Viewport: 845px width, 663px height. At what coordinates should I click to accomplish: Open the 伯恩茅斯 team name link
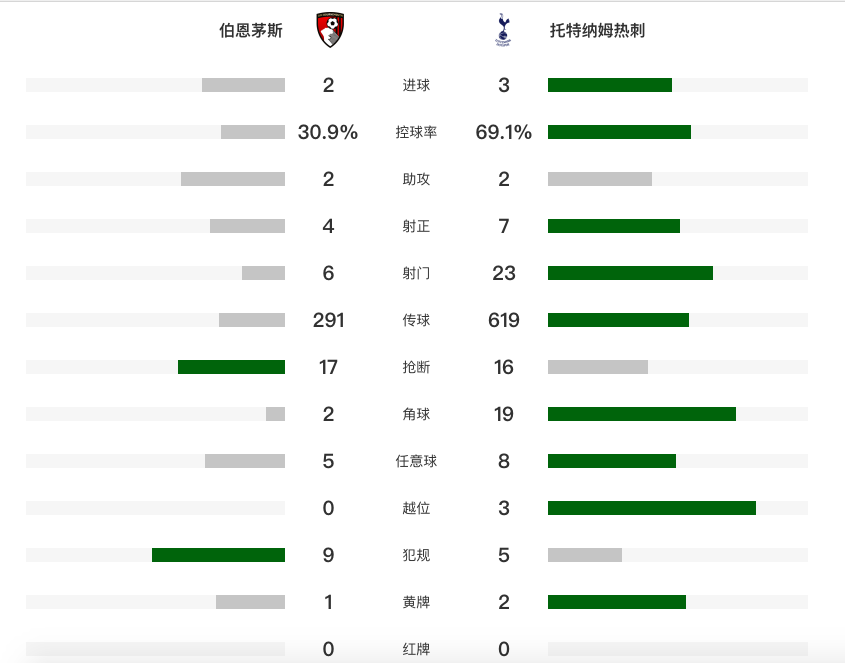click(x=251, y=31)
